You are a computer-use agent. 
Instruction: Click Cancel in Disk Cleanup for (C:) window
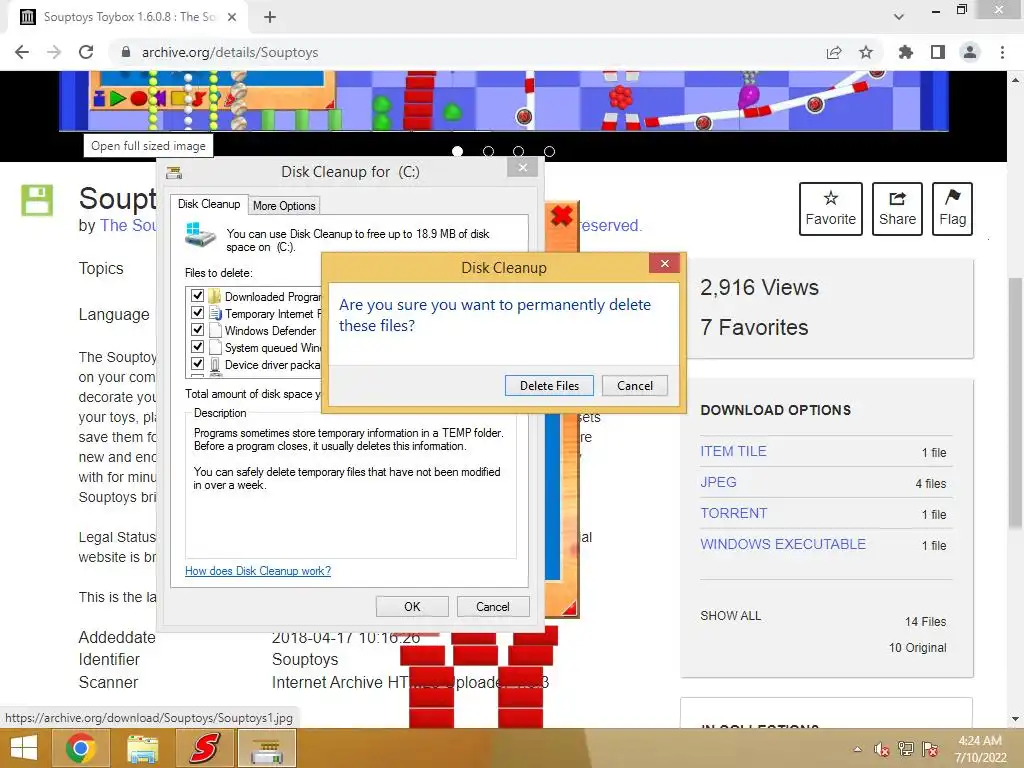tap(492, 607)
